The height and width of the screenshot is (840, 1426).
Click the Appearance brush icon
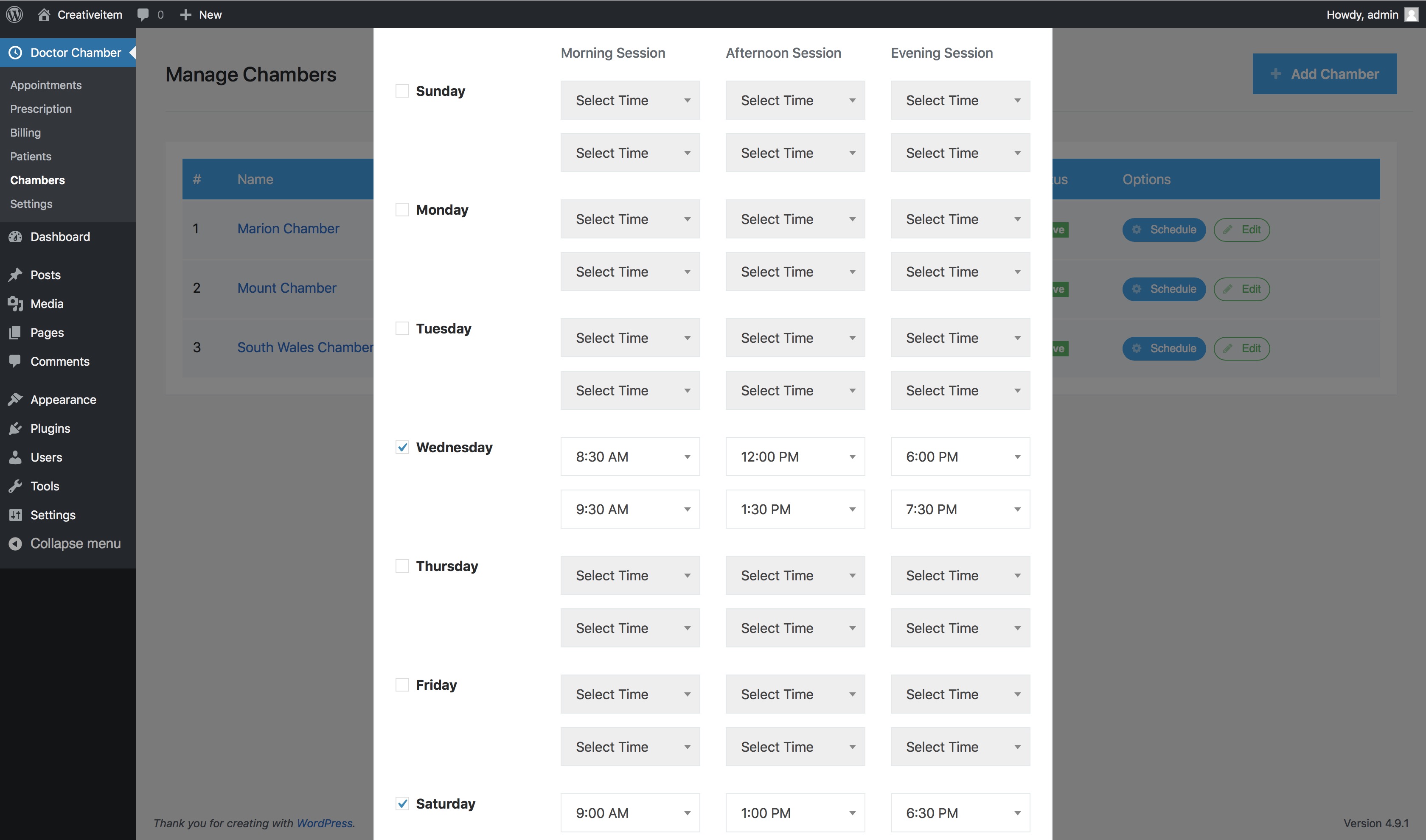point(16,400)
